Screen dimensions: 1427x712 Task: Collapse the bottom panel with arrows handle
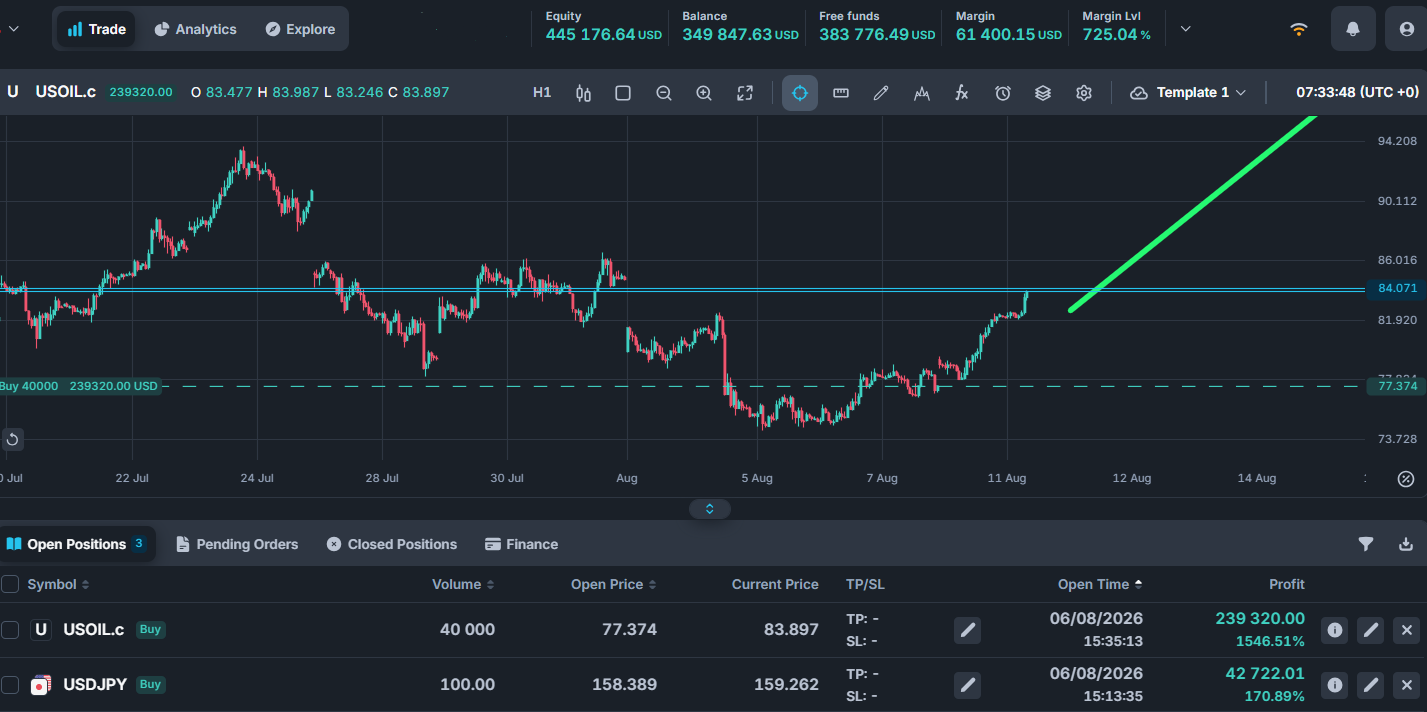coord(710,509)
